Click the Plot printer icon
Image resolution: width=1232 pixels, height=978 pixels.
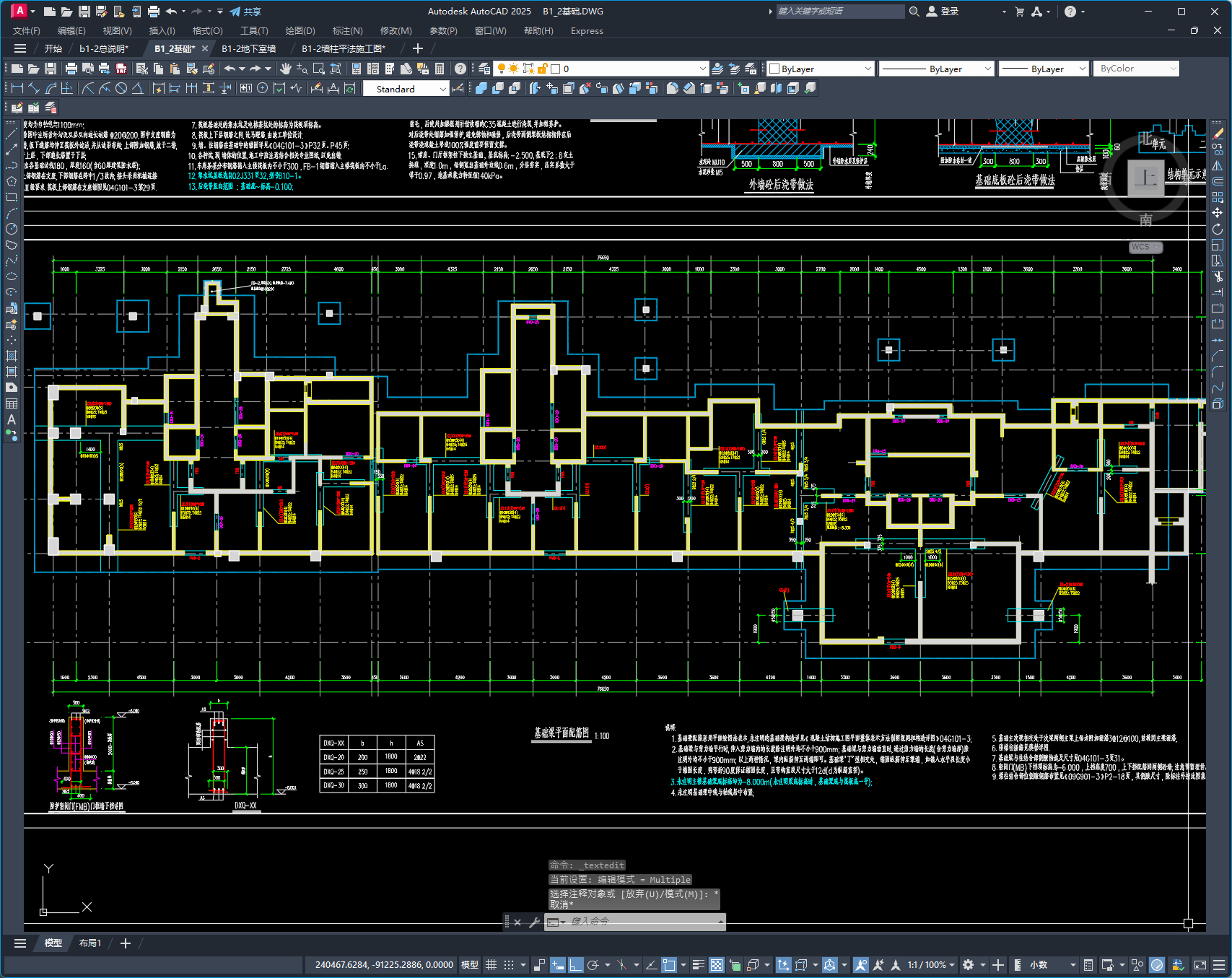click(71, 69)
